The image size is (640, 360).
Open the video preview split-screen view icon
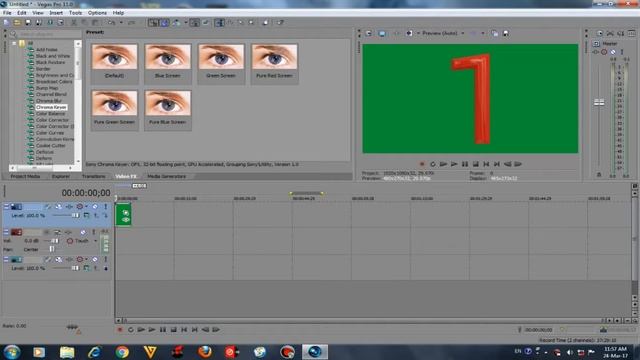click(x=409, y=33)
